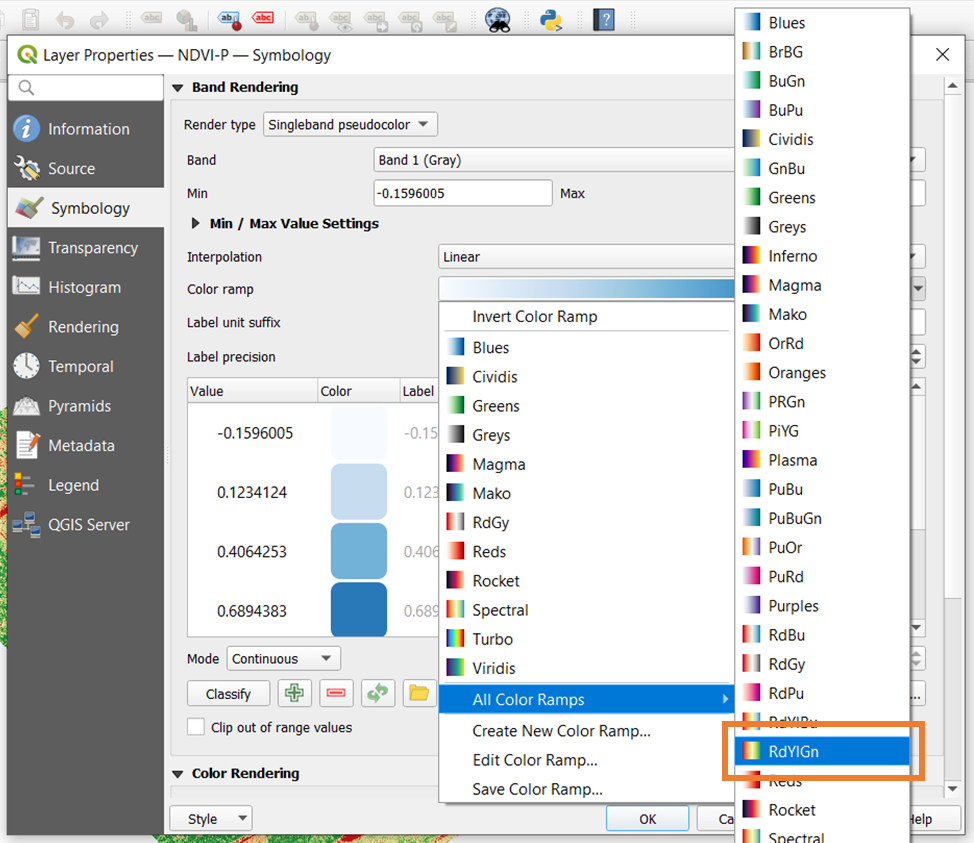
Task: Choose Edit Color Ramp... entry
Action: pyautogui.click(x=586, y=760)
